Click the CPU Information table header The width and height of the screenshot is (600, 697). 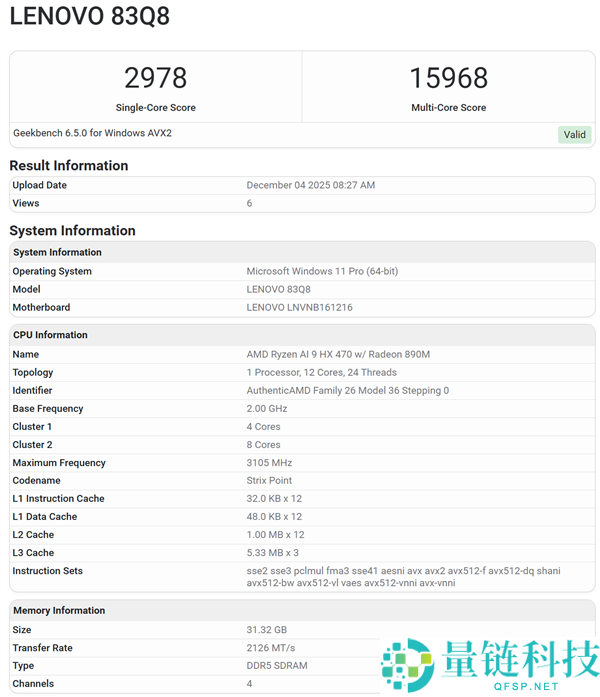click(x=302, y=335)
